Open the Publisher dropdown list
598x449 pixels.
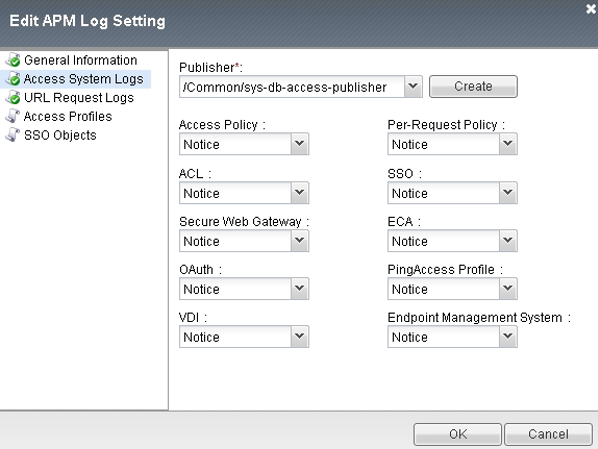click(x=301, y=87)
